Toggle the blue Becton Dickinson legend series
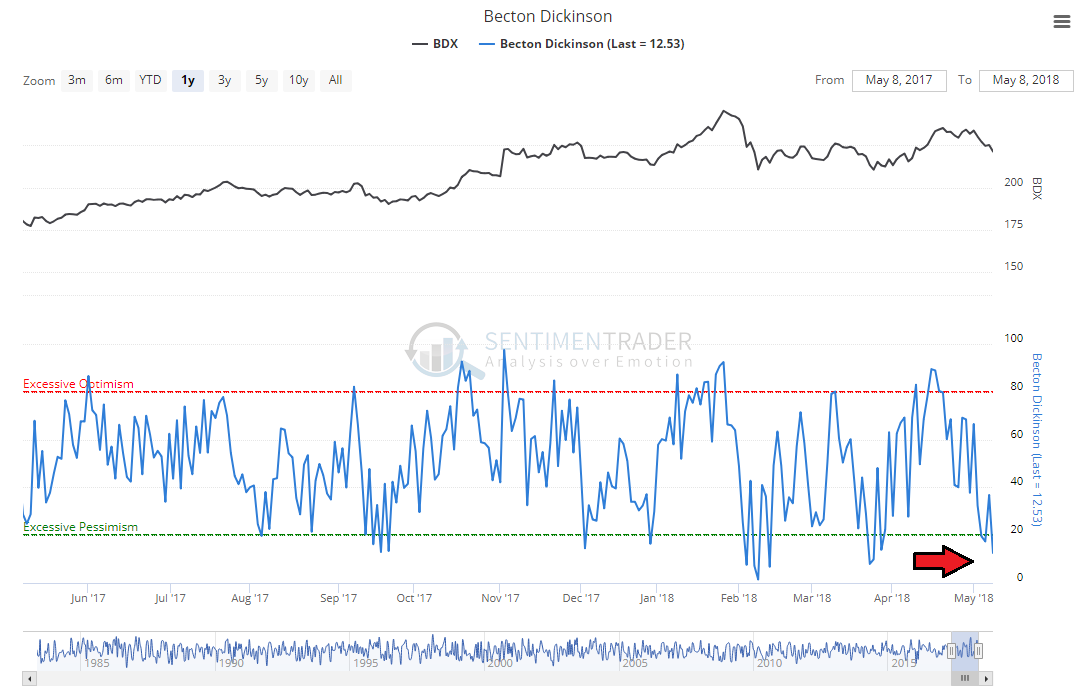The image size is (1085, 694). pos(581,44)
